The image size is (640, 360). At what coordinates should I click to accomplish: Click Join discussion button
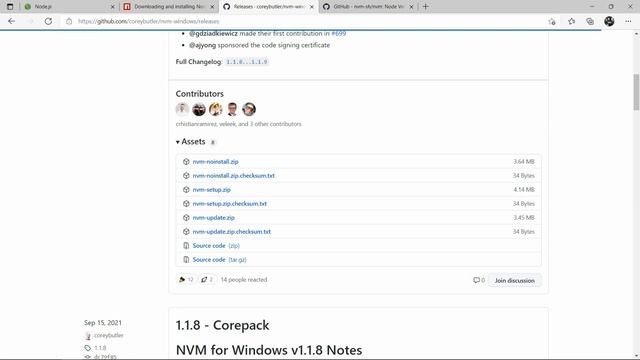point(514,280)
